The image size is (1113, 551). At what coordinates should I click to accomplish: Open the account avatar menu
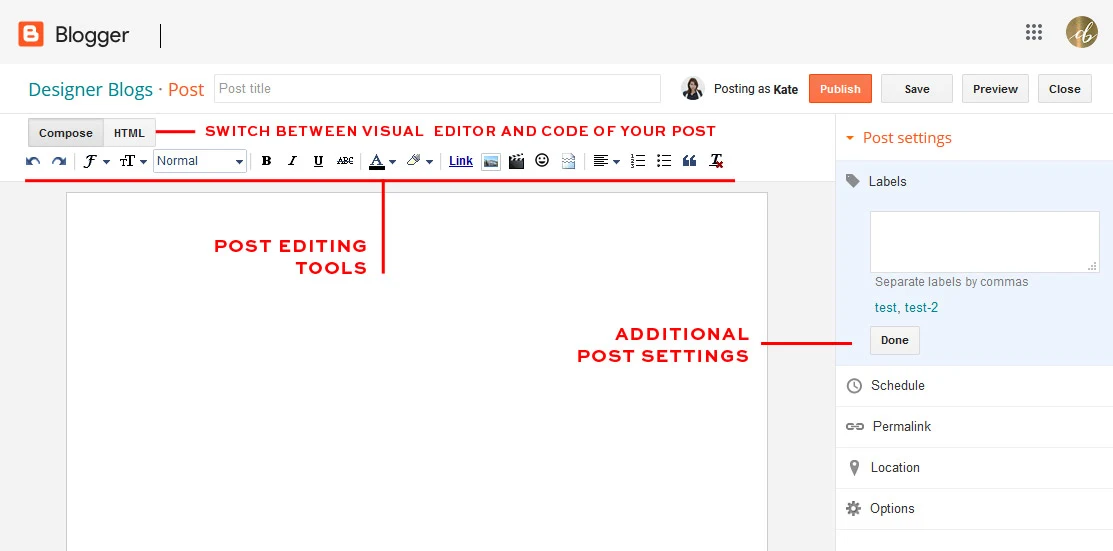1081,32
